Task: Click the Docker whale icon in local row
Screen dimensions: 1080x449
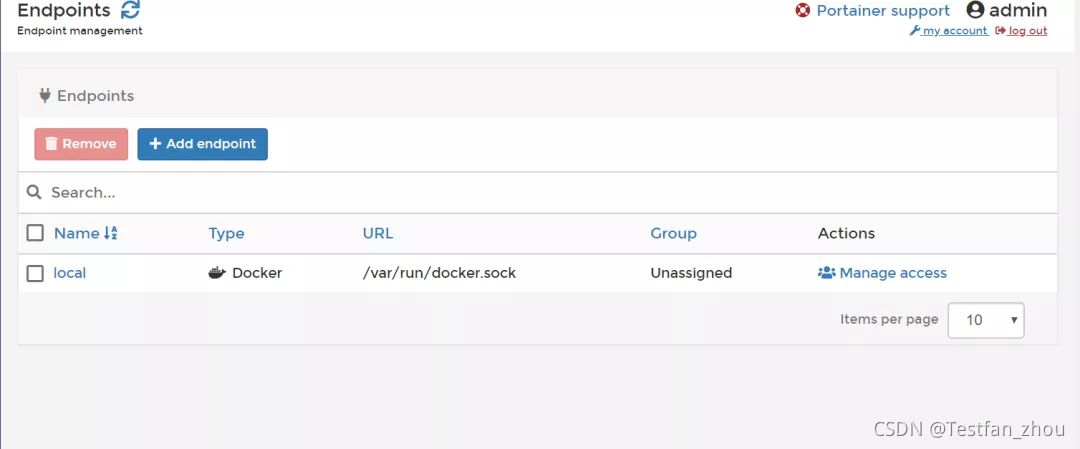Action: (x=217, y=273)
